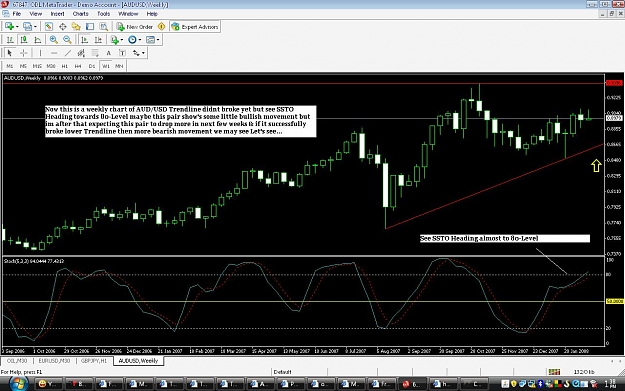Viewport: 625px width, 391px height.
Task: Select the Text Label tool T
Action: pyautogui.click(x=122, y=53)
